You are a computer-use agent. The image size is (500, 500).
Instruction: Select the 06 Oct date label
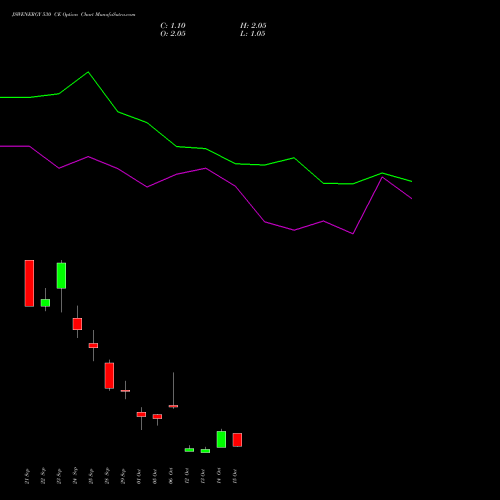point(171,476)
